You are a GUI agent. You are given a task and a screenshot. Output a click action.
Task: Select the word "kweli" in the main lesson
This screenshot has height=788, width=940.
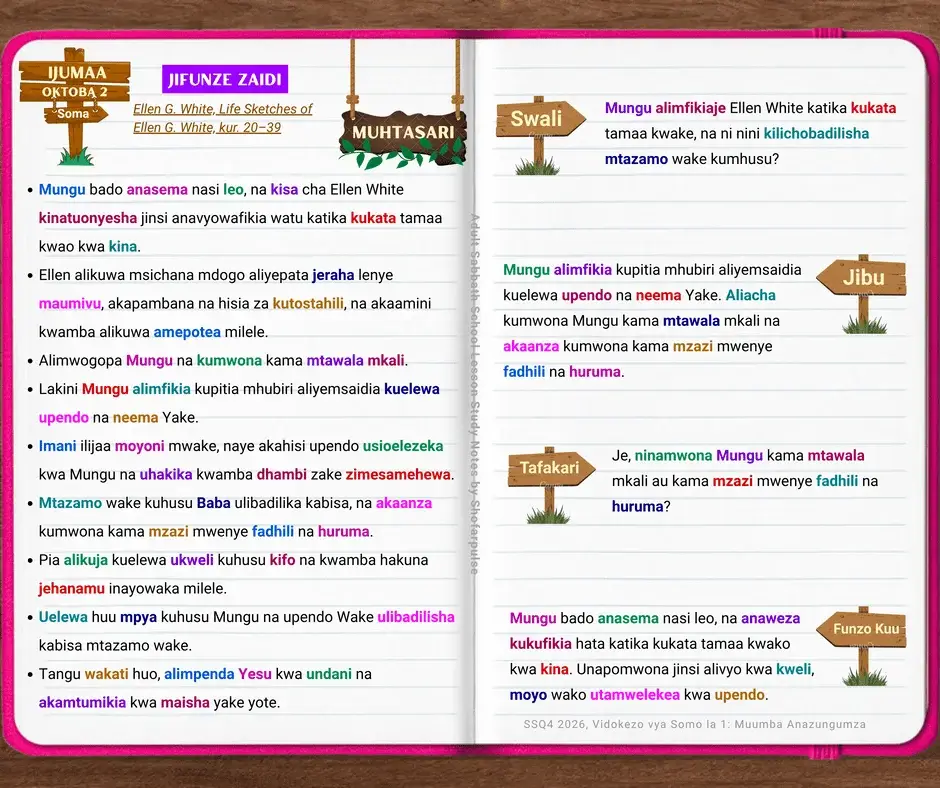click(x=794, y=669)
